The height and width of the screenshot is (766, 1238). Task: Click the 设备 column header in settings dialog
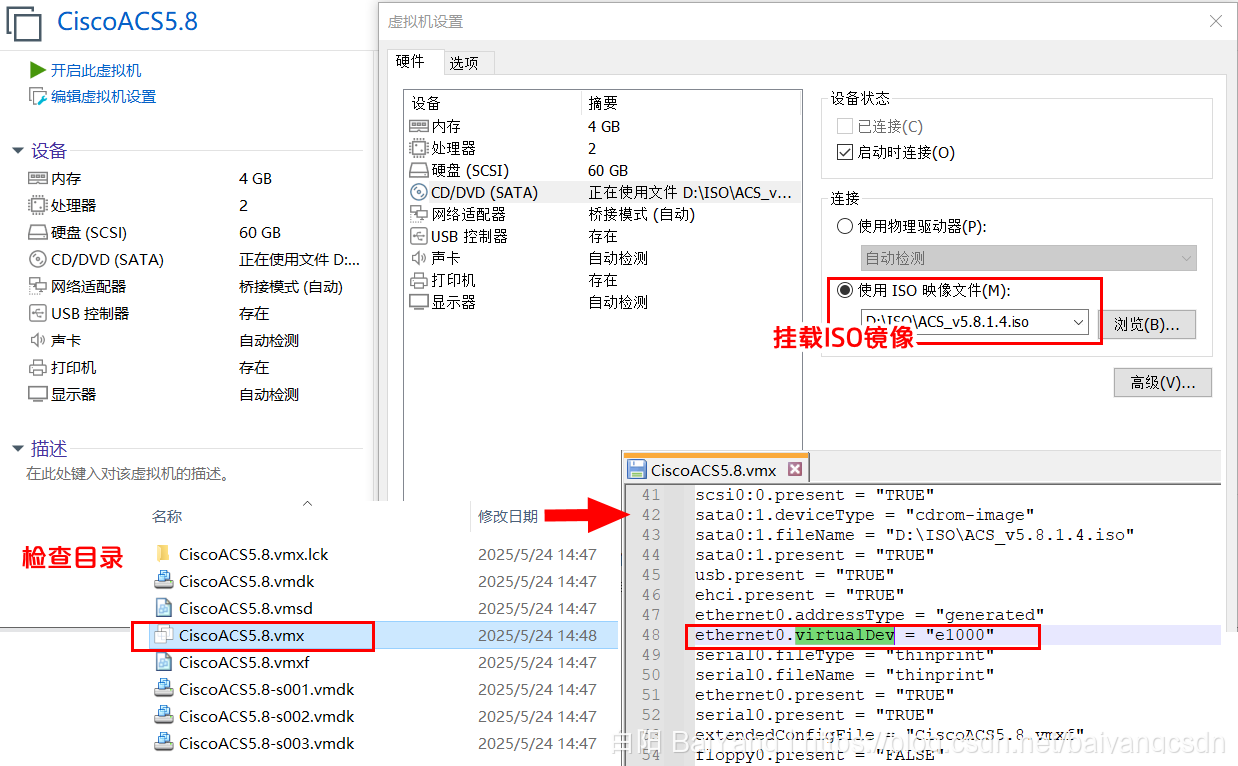point(426,103)
